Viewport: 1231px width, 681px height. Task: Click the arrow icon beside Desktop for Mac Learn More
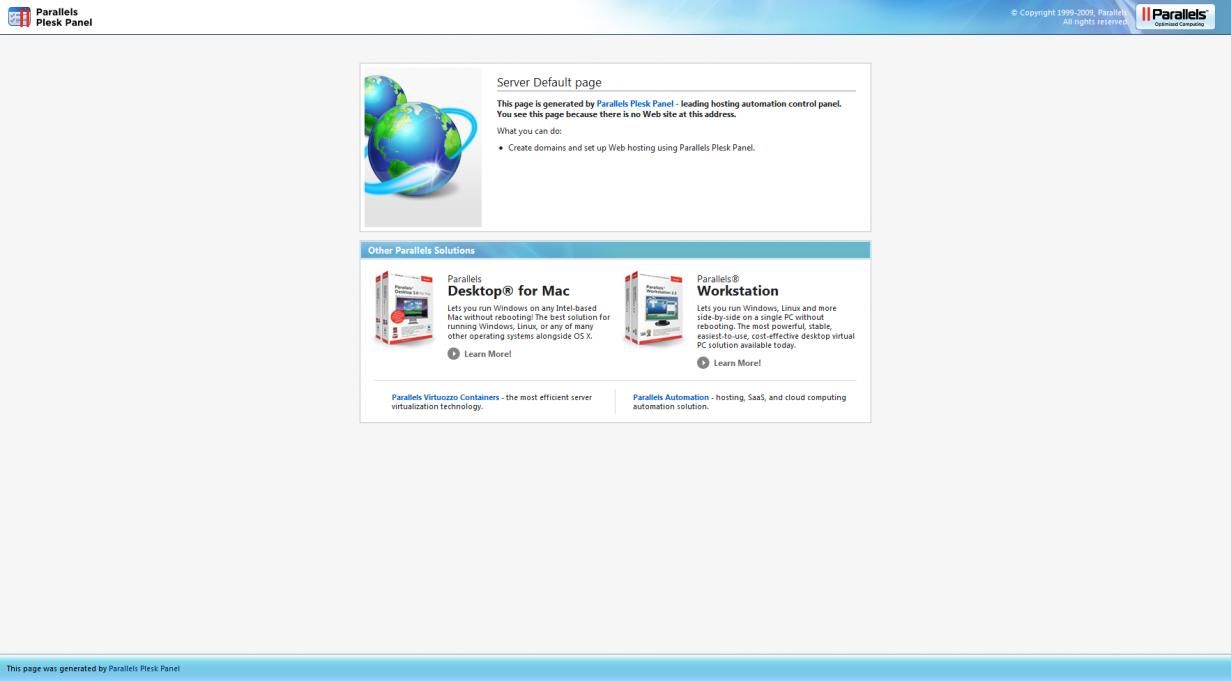[454, 354]
